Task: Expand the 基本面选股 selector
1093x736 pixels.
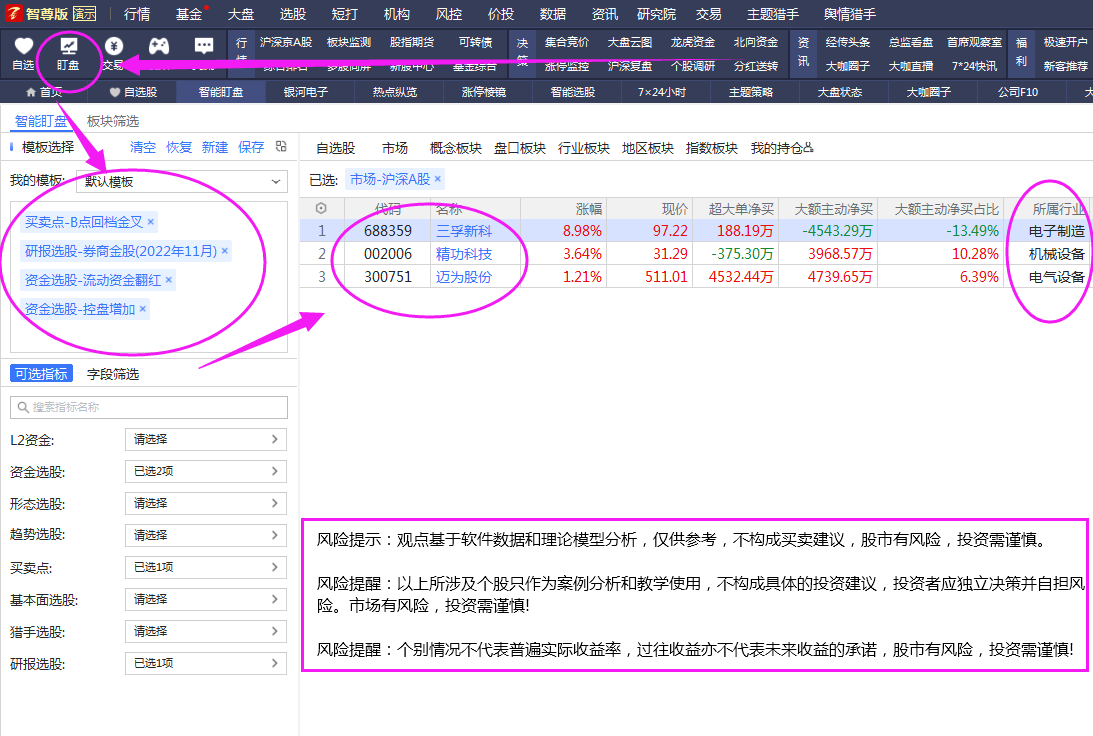Action: (x=206, y=599)
